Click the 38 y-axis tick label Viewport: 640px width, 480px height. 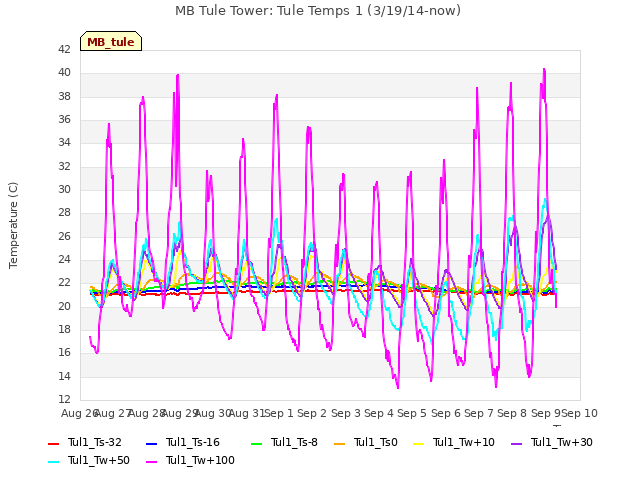pyautogui.click(x=64, y=96)
